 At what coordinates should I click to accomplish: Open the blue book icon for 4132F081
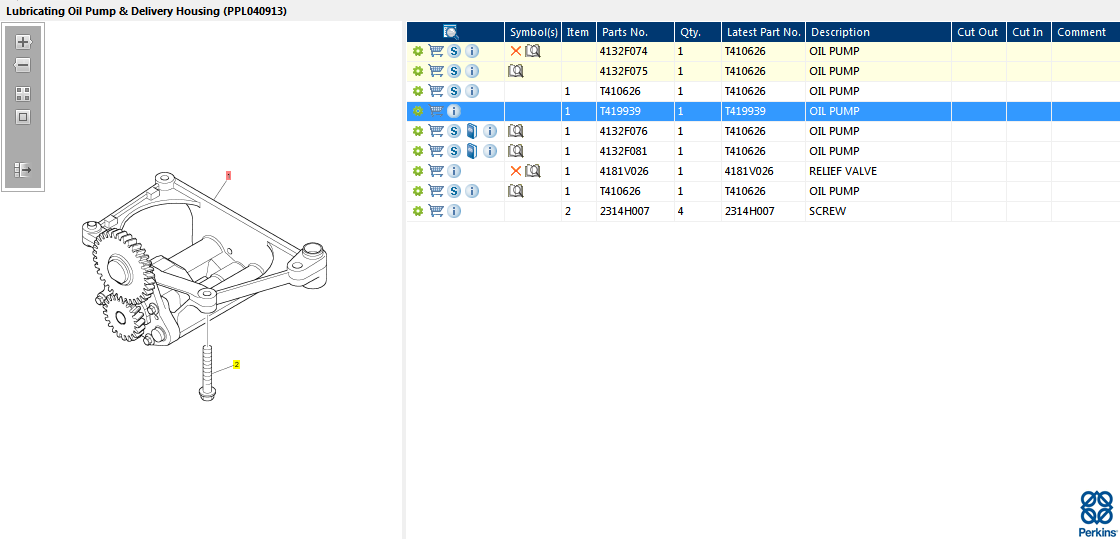471,151
